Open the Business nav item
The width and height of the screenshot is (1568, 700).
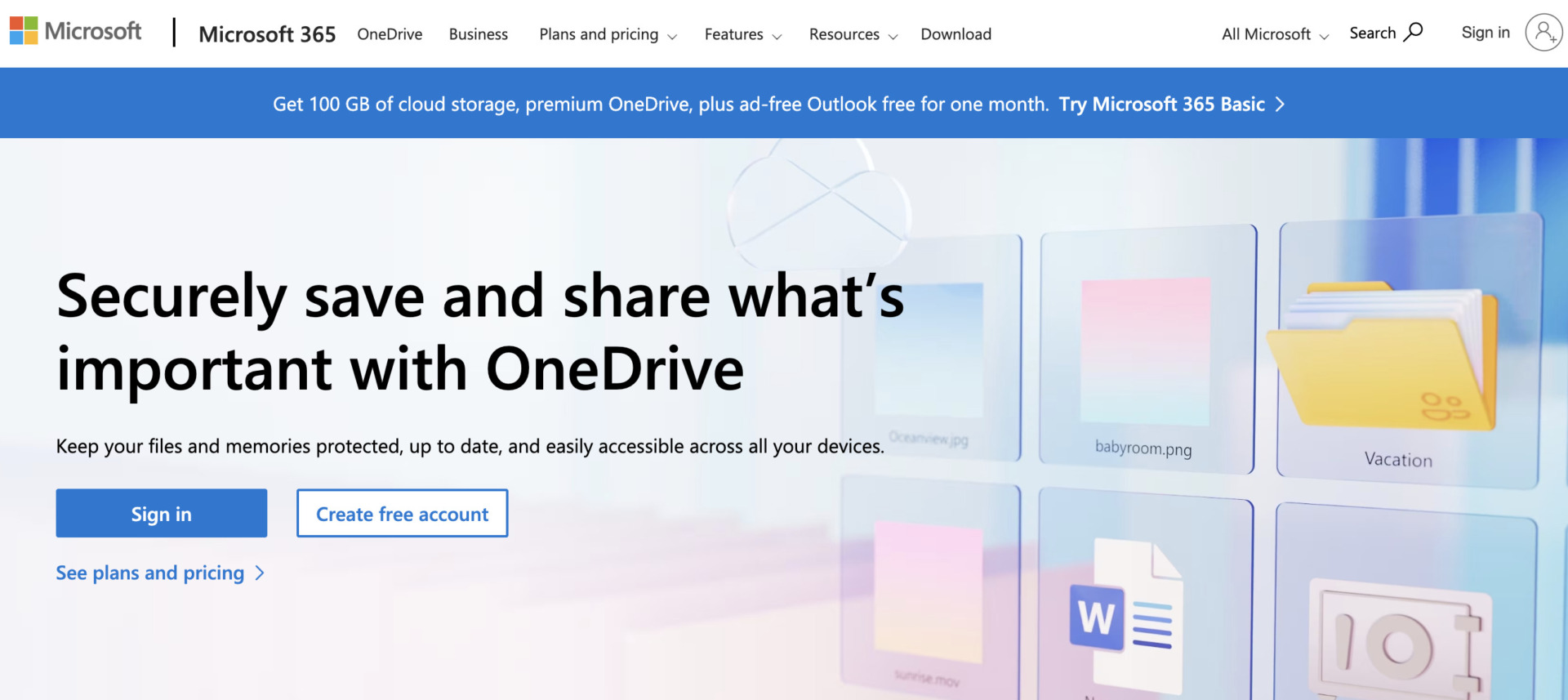click(x=479, y=34)
